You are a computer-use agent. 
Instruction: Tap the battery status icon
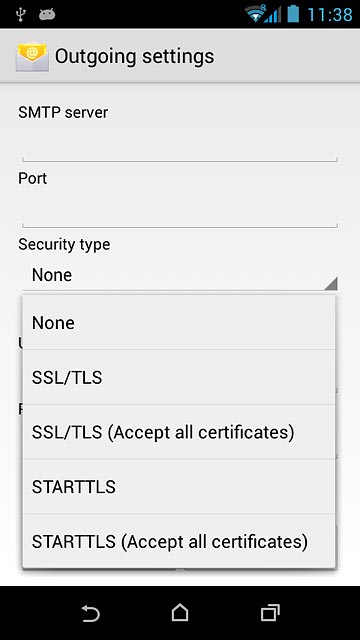click(x=293, y=14)
